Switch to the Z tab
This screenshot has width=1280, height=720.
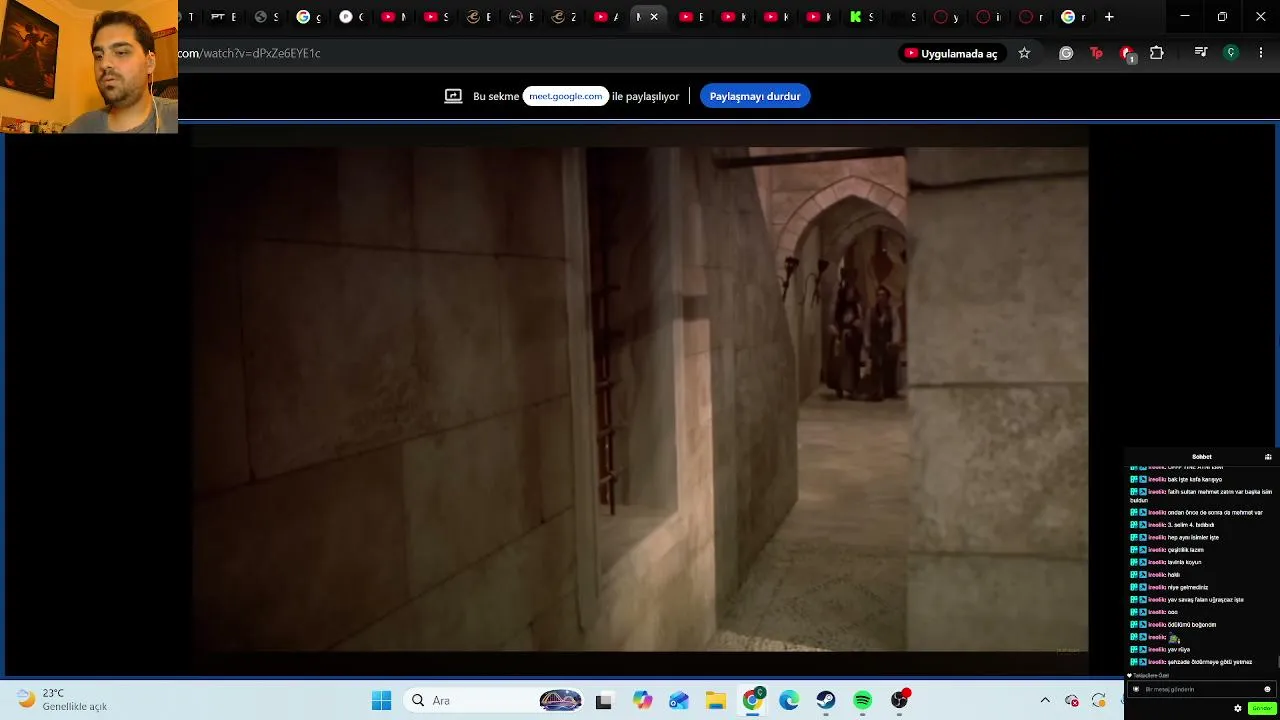[x=564, y=17]
